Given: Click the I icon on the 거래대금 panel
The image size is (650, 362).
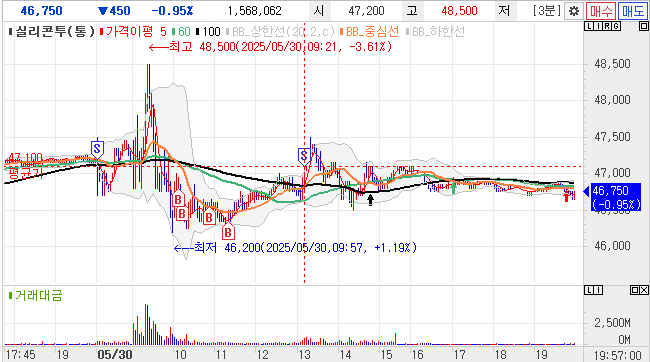Looking at the screenshot, I should 598,290.
